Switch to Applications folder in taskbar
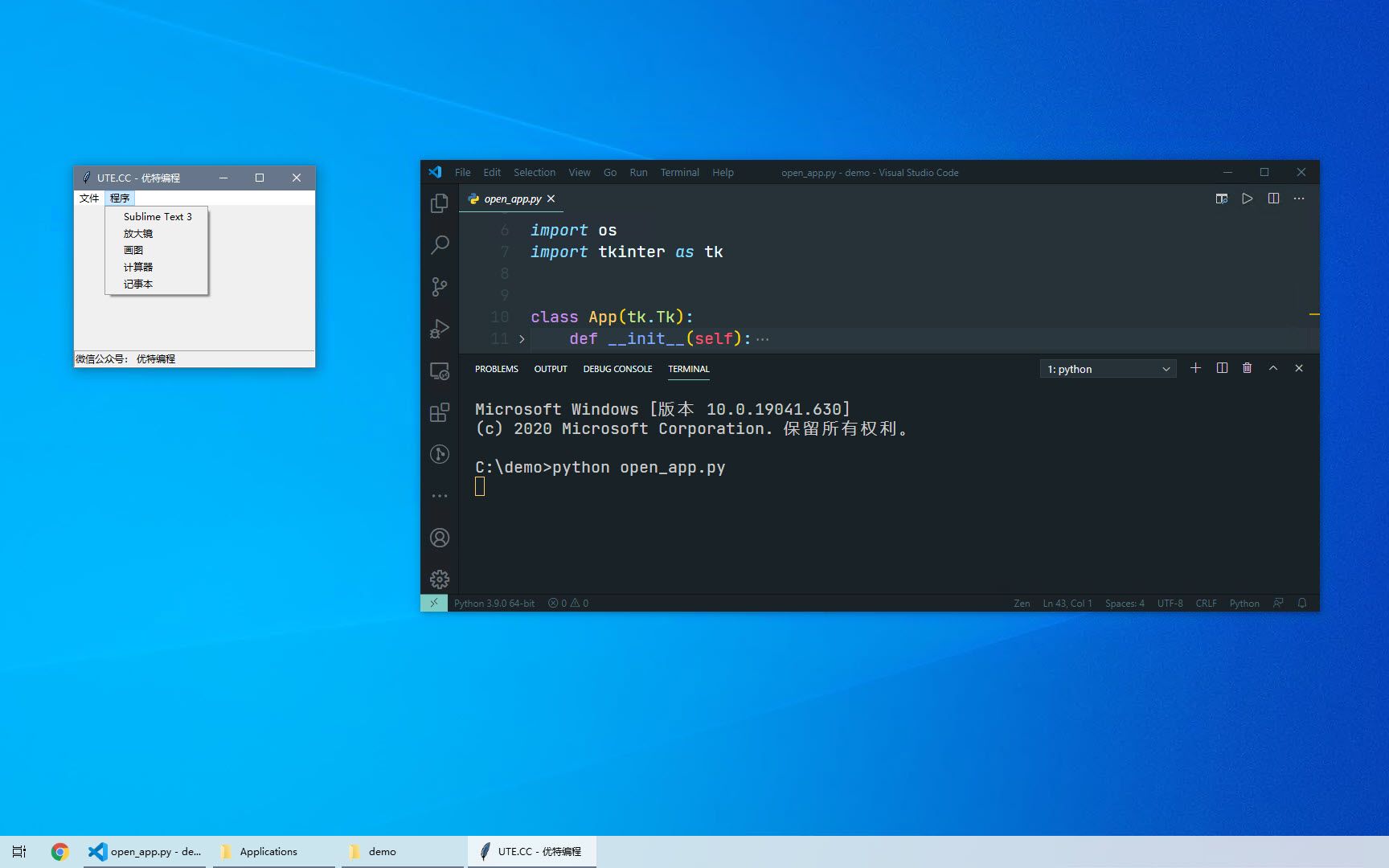This screenshot has width=1389, height=868. click(273, 851)
